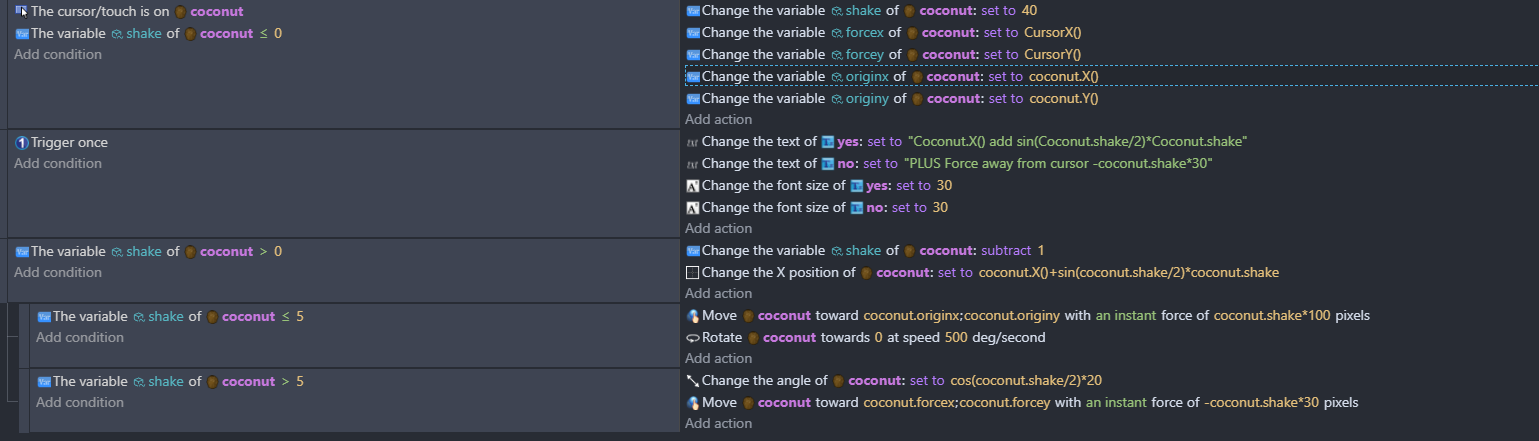The height and width of the screenshot is (441, 1539).
Task: Add a condition below the shake > 5 condition
Action: click(x=80, y=402)
